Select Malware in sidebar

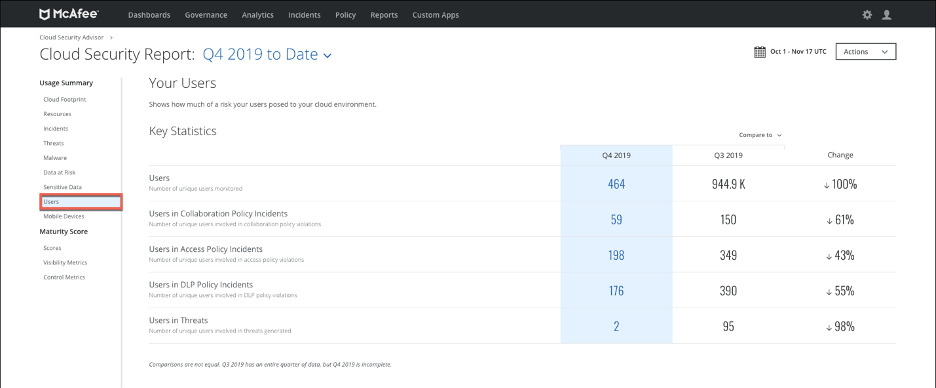(x=55, y=158)
